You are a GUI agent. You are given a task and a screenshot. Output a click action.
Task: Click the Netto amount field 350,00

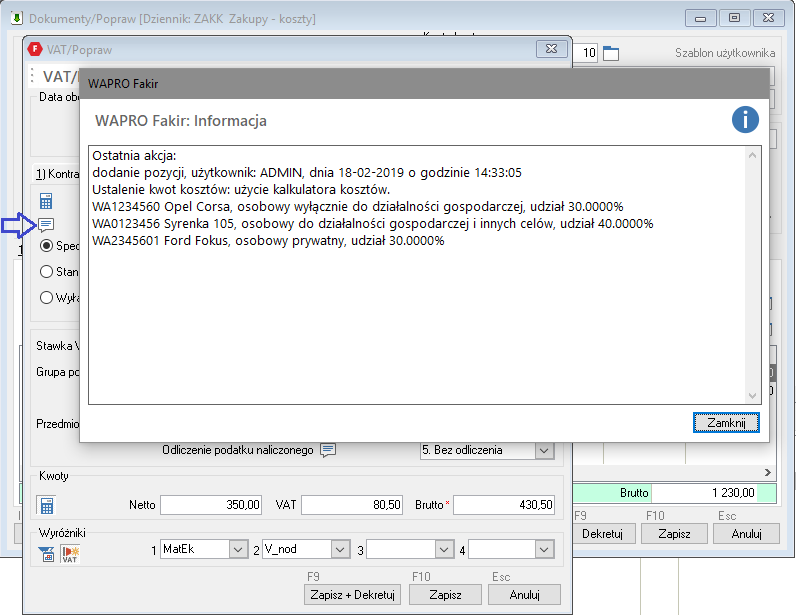pyautogui.click(x=211, y=505)
